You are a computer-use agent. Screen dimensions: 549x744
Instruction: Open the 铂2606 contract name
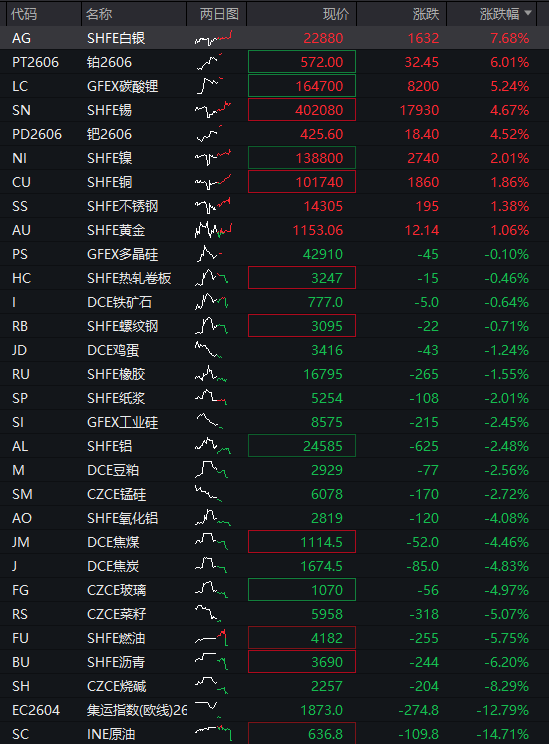(x=110, y=62)
